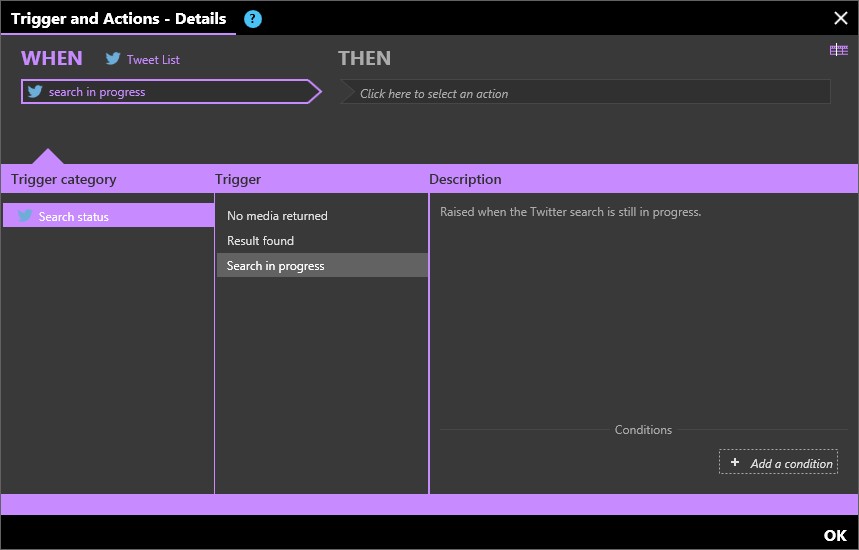The height and width of the screenshot is (550, 859).
Task: Click the Trigger category column header
Action: click(64, 179)
